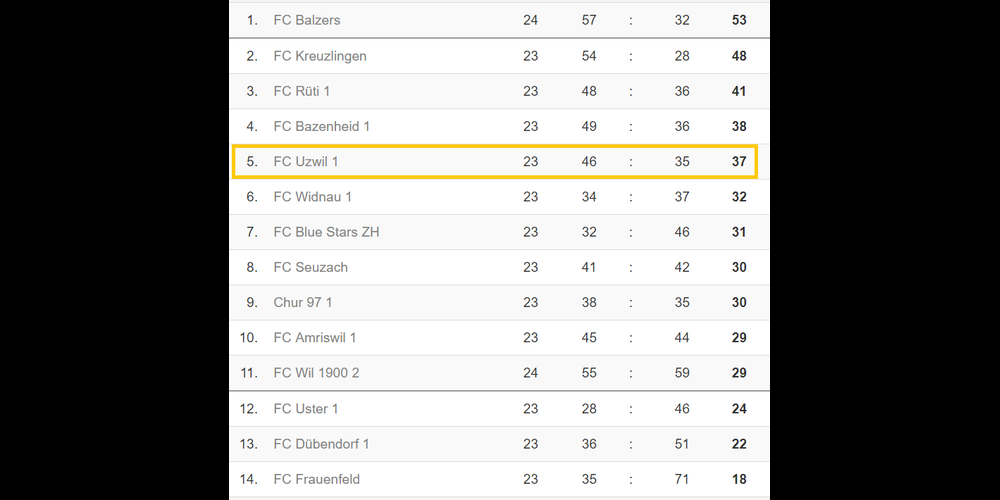
Task: Open the FC Wil 1900 2 link
Action: [317, 373]
